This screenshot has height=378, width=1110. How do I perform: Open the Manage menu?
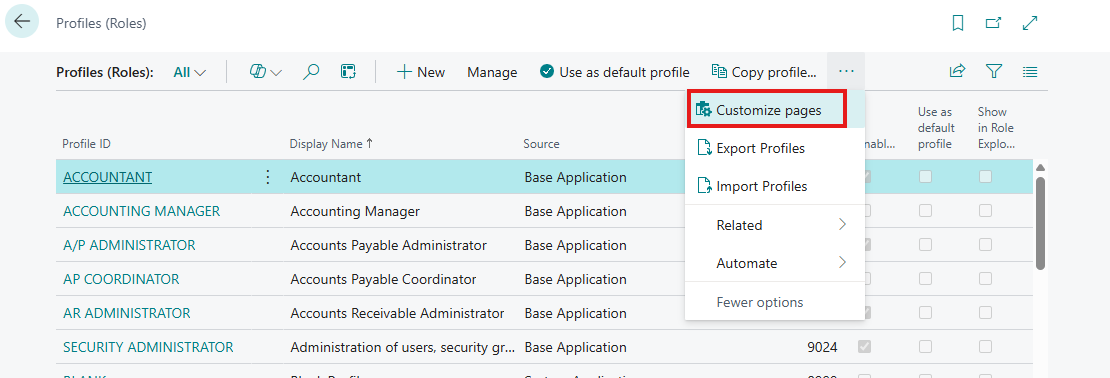tap(492, 72)
